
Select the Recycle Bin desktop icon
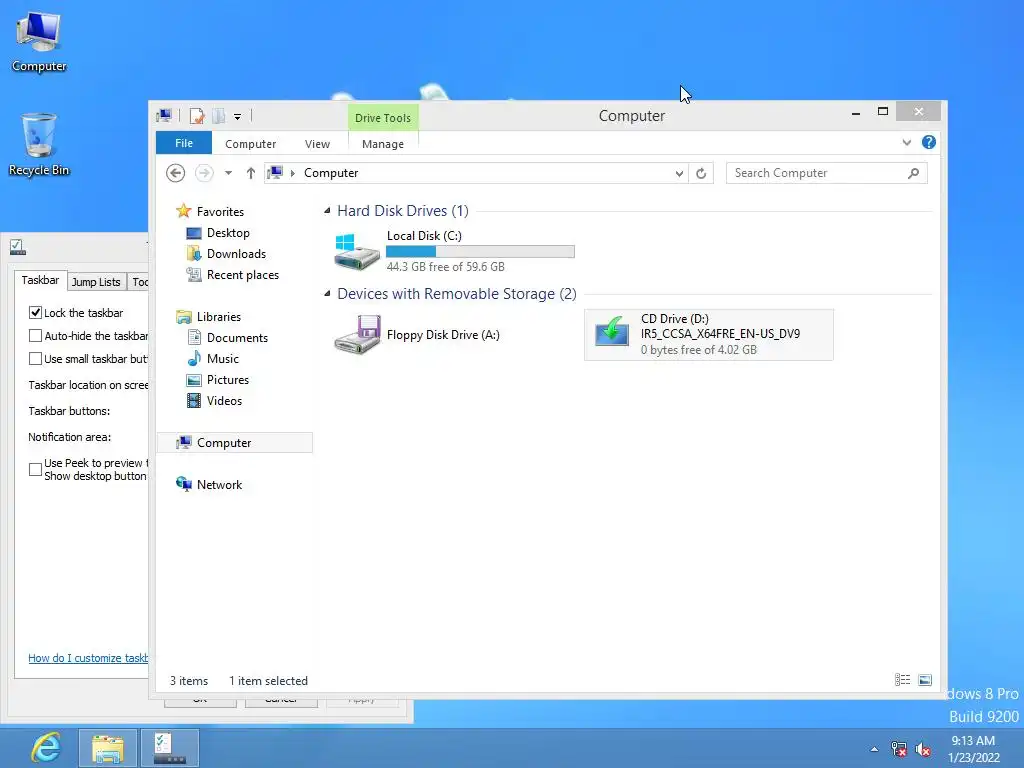[x=39, y=145]
